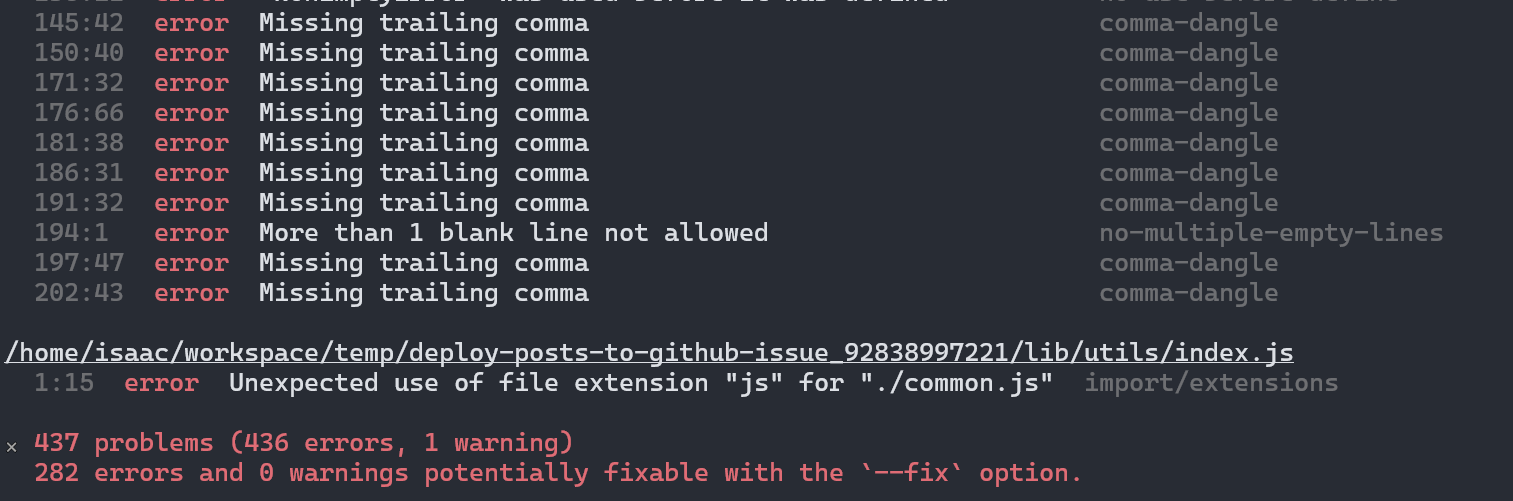Click the error label on row 191:32
The width and height of the screenshot is (1513, 501).
point(191,203)
